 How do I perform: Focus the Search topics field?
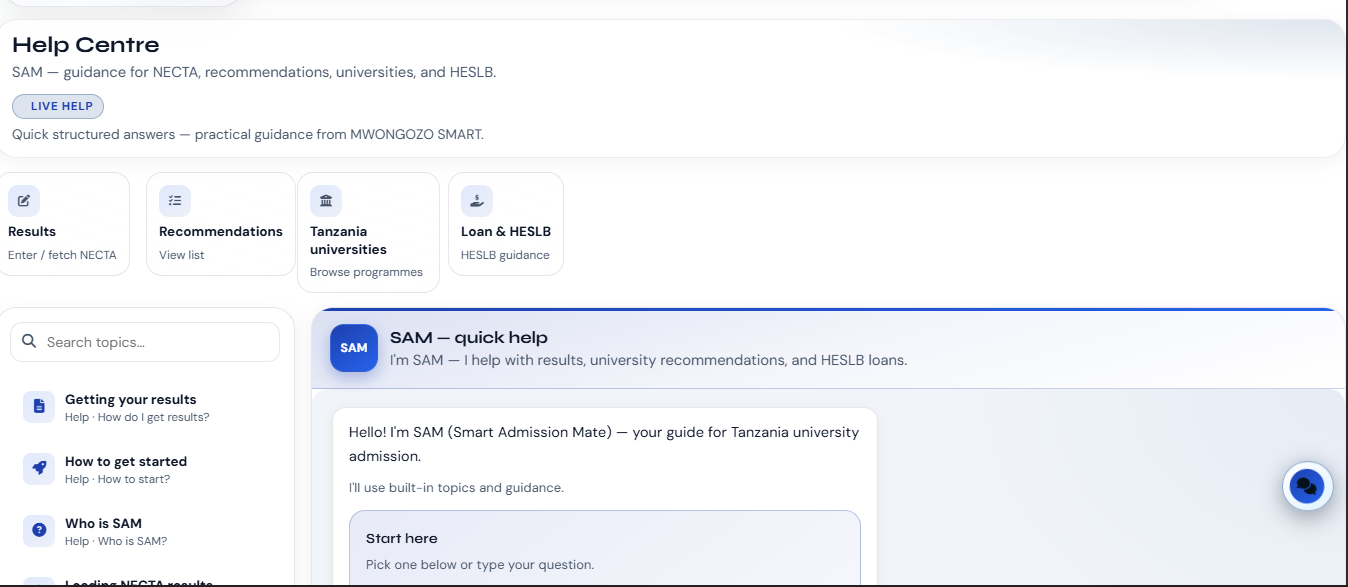[145, 342]
